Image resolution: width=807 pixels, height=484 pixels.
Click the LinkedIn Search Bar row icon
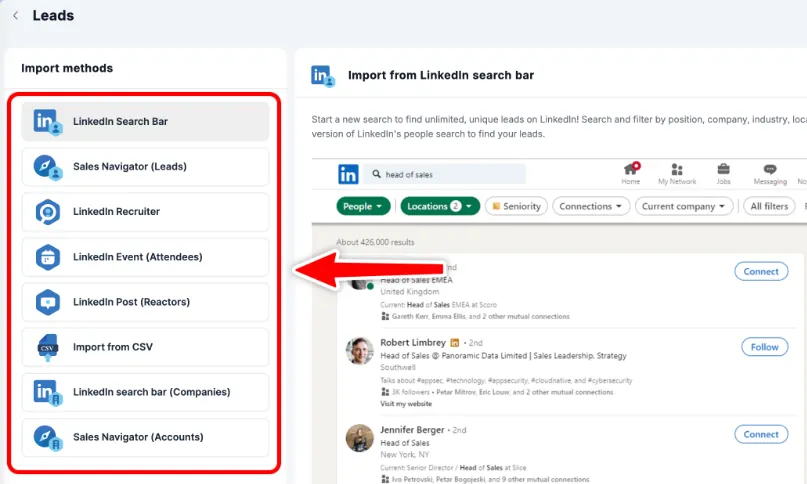tap(47, 122)
